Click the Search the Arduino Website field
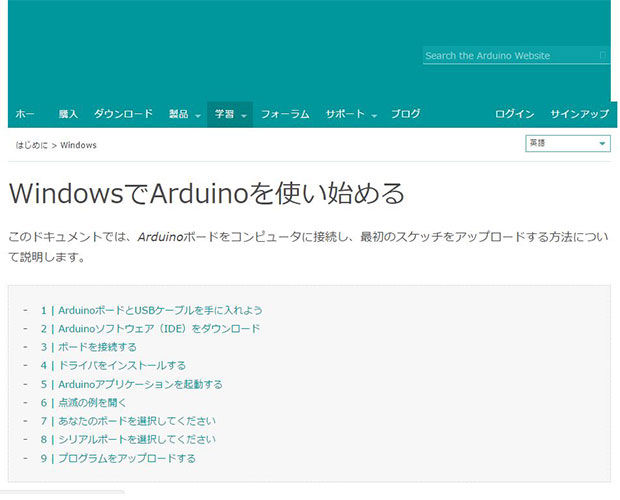 (516, 55)
